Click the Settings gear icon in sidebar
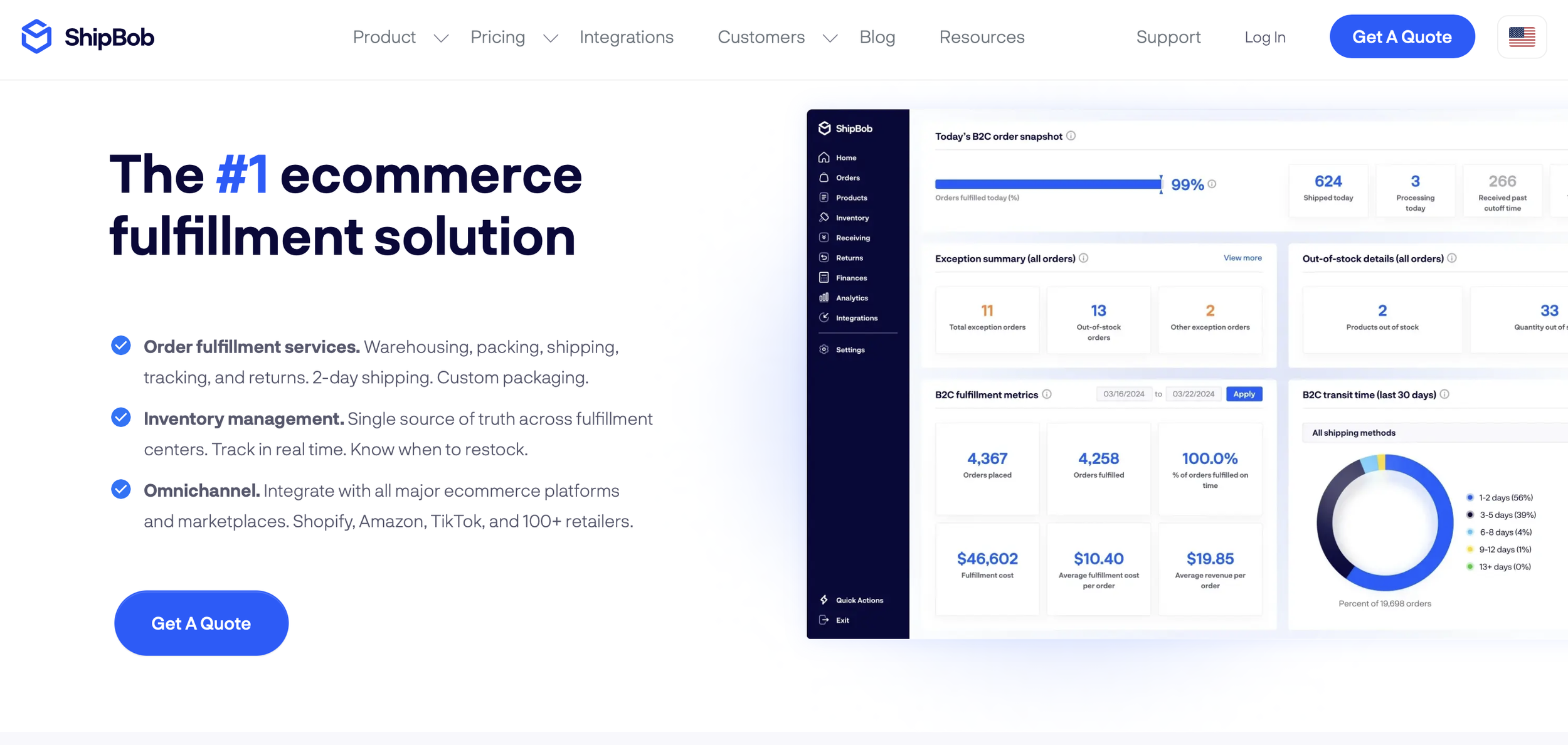1568x745 pixels. point(824,349)
